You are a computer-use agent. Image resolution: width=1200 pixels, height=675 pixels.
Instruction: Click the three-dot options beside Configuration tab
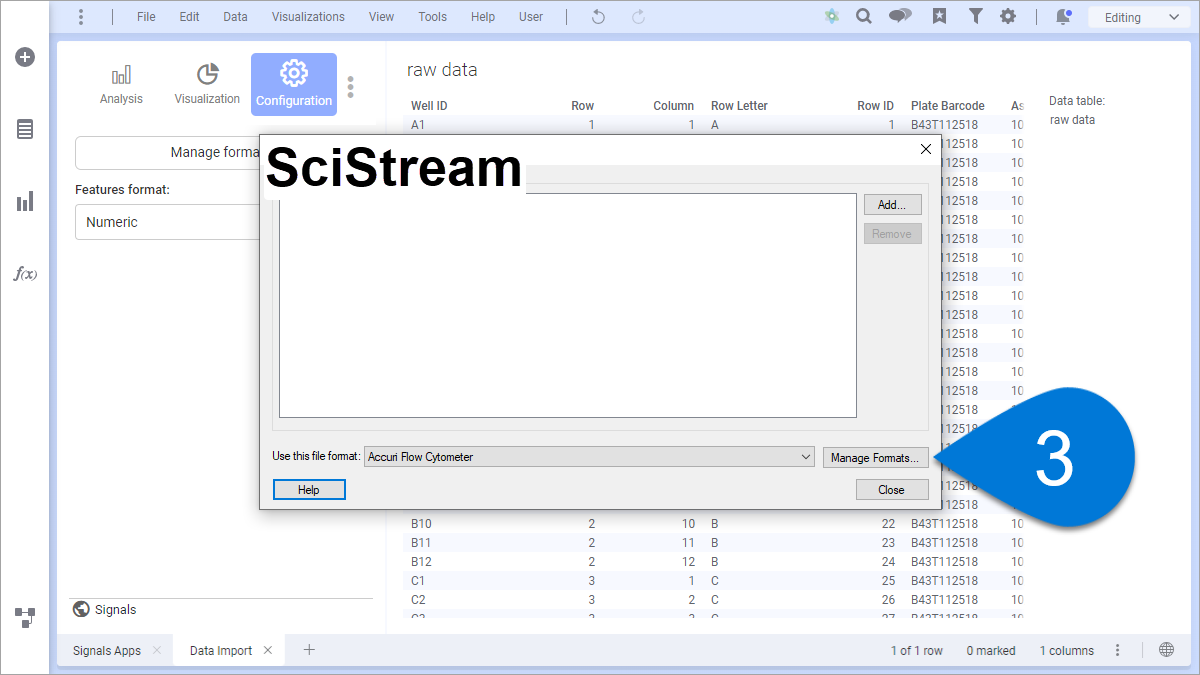click(x=350, y=86)
